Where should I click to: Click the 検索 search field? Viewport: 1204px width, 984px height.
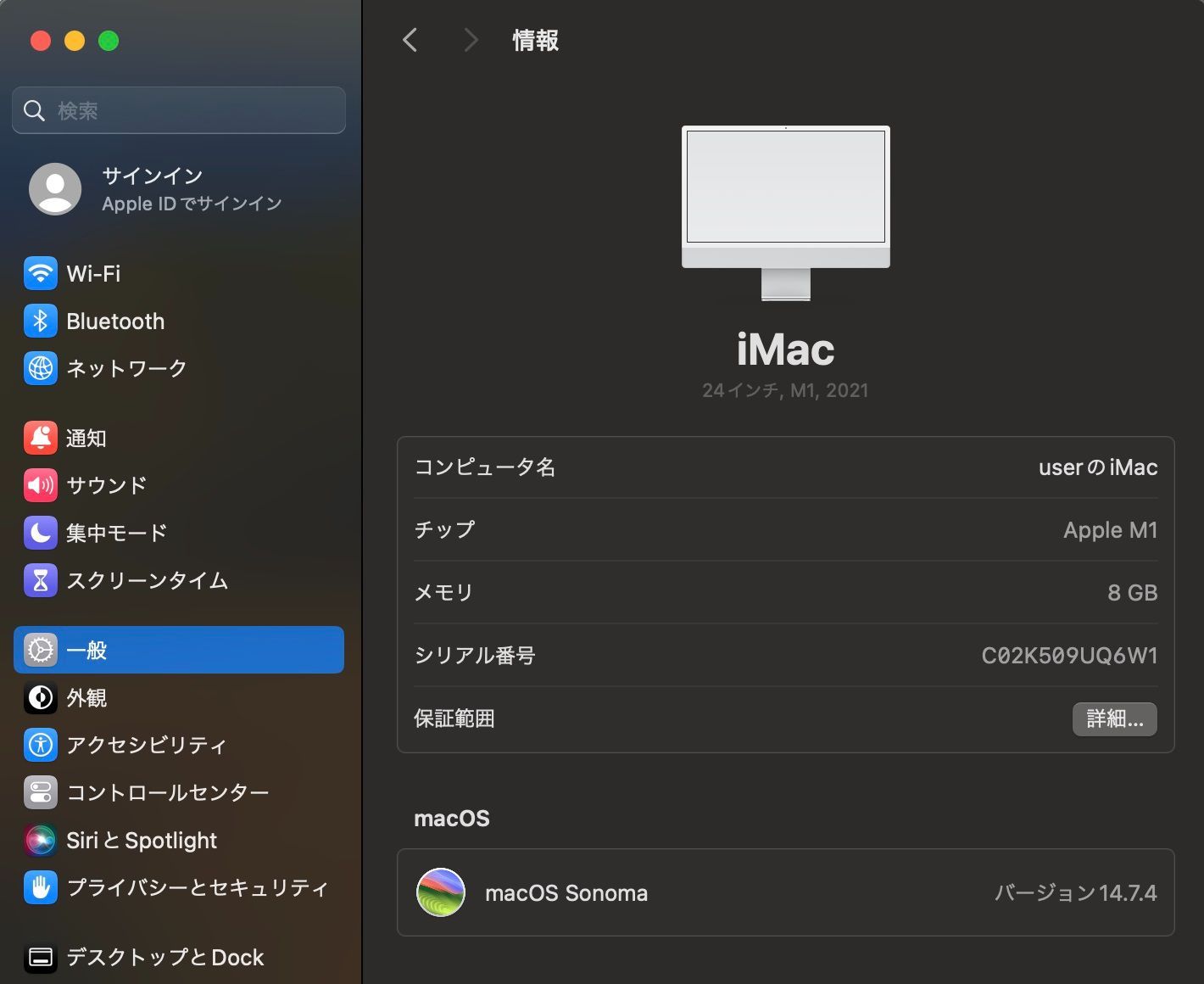click(x=179, y=110)
